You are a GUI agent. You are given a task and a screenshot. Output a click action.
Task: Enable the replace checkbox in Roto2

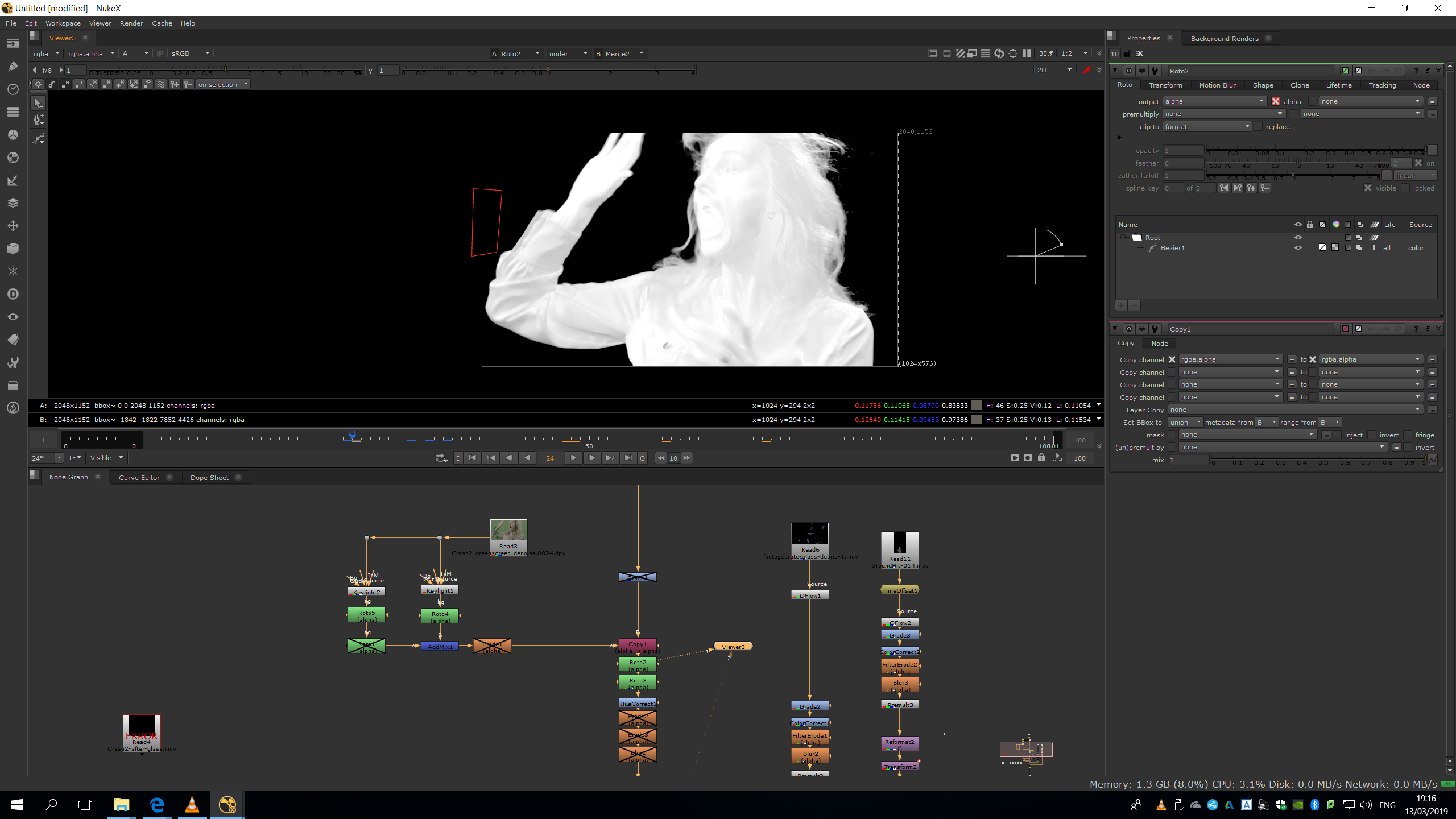1259,127
